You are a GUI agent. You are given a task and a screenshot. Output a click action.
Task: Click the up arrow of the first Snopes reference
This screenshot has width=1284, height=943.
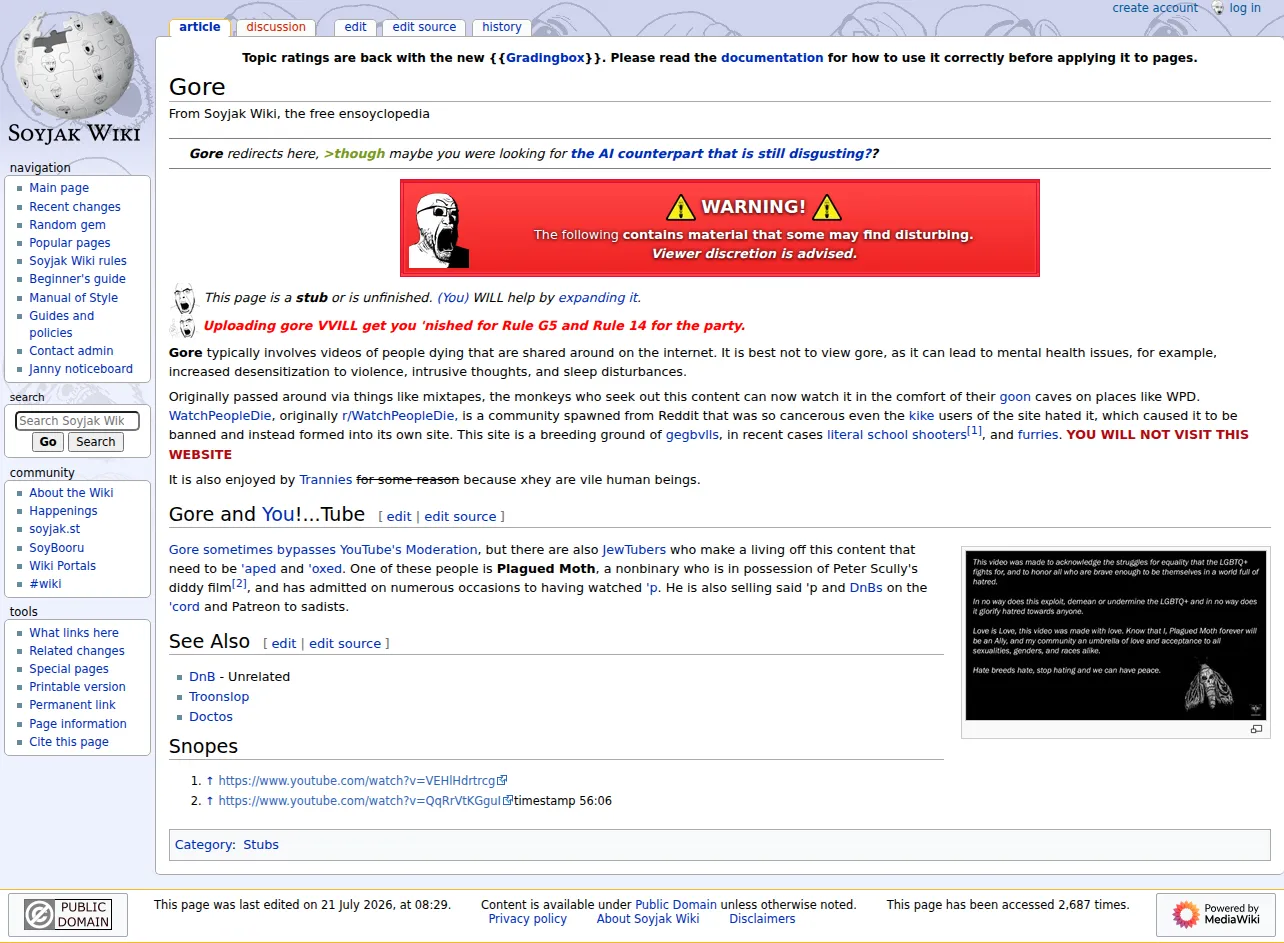click(210, 780)
